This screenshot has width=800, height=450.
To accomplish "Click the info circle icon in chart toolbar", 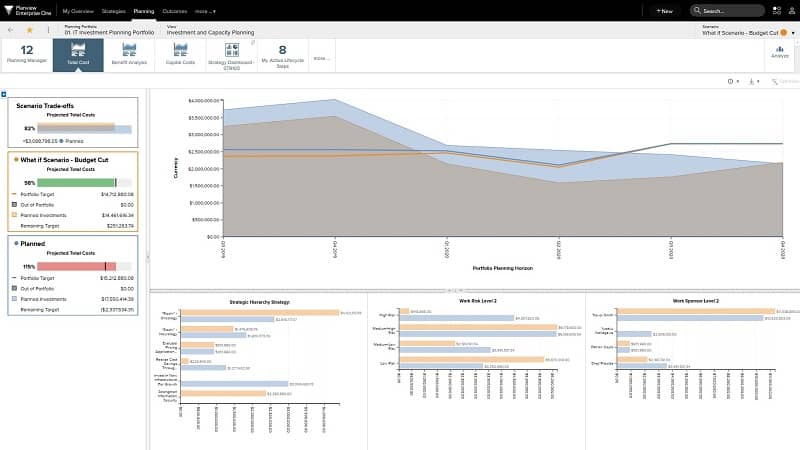I will pos(730,81).
